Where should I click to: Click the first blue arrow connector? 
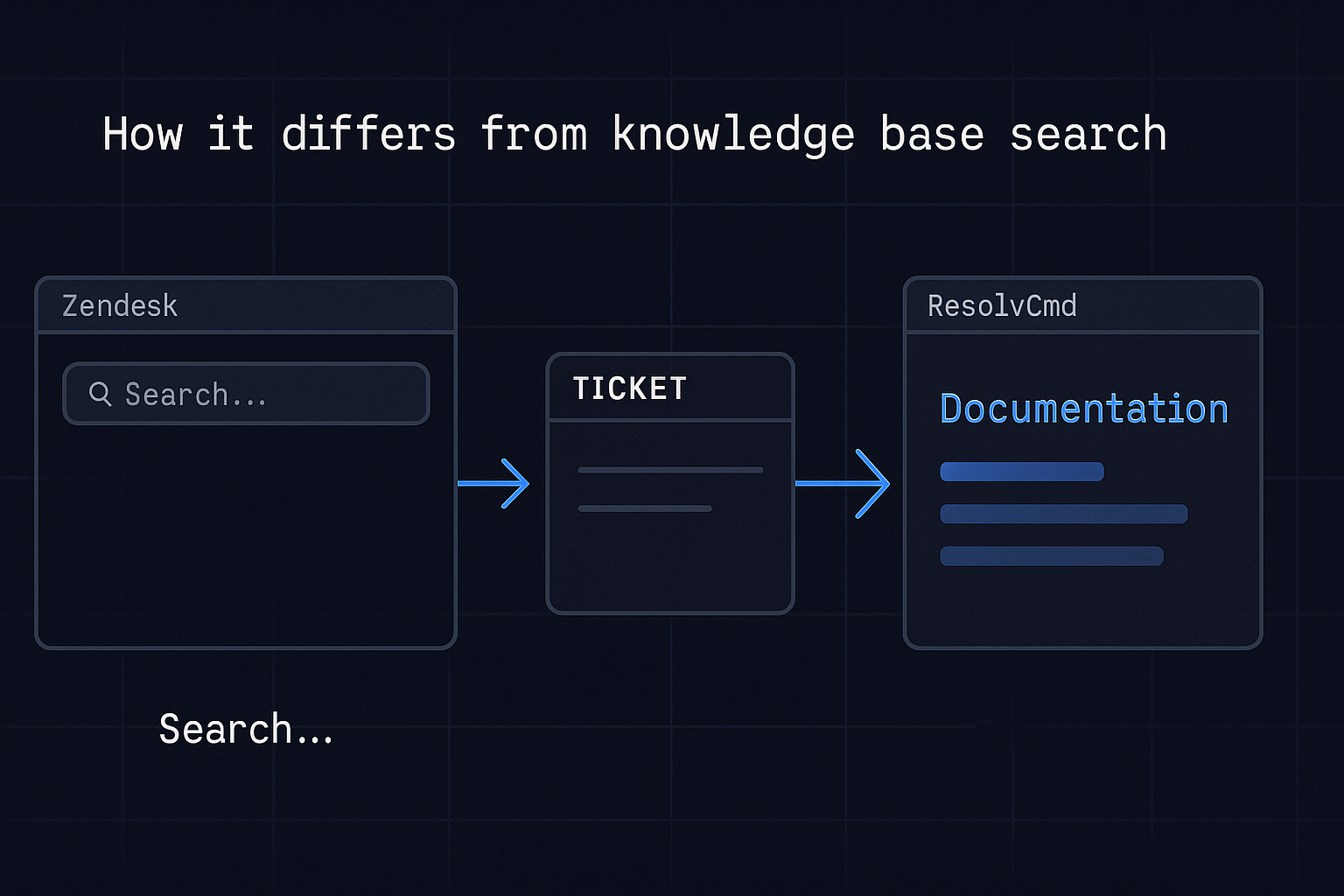494,483
